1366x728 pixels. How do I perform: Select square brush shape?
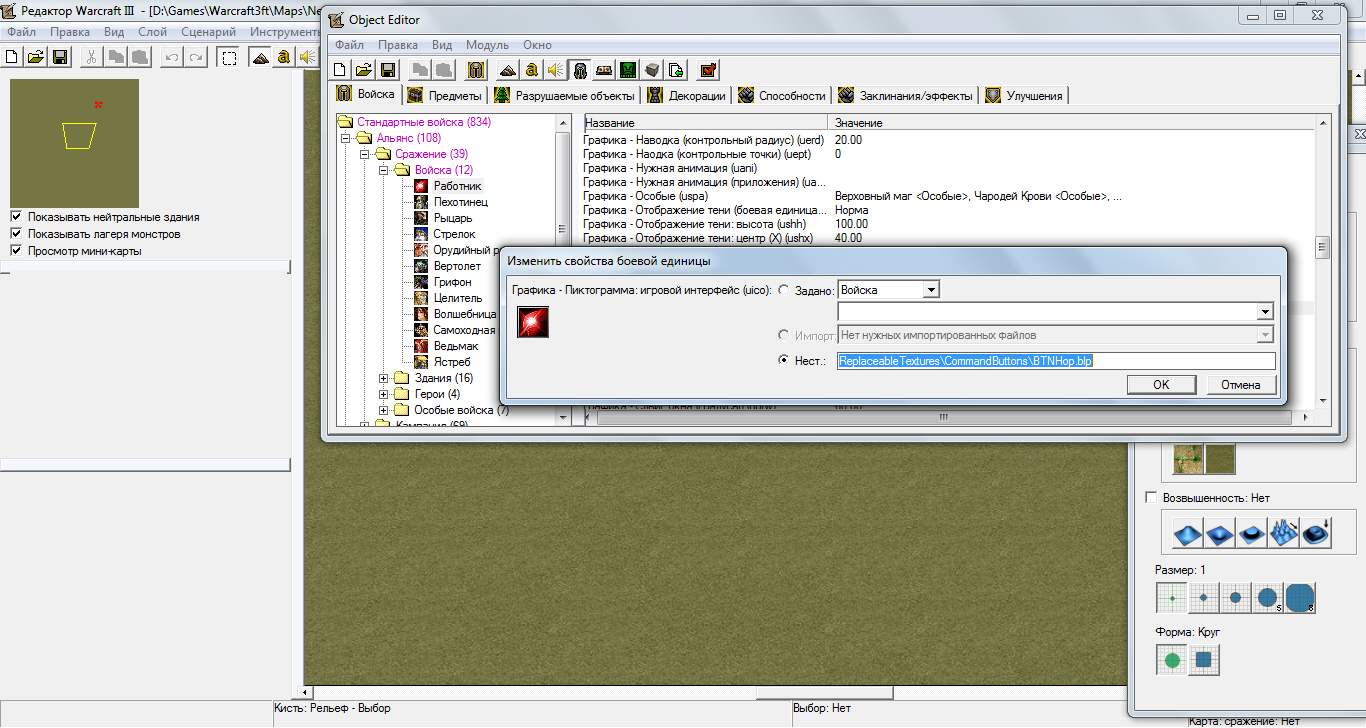pos(1204,660)
